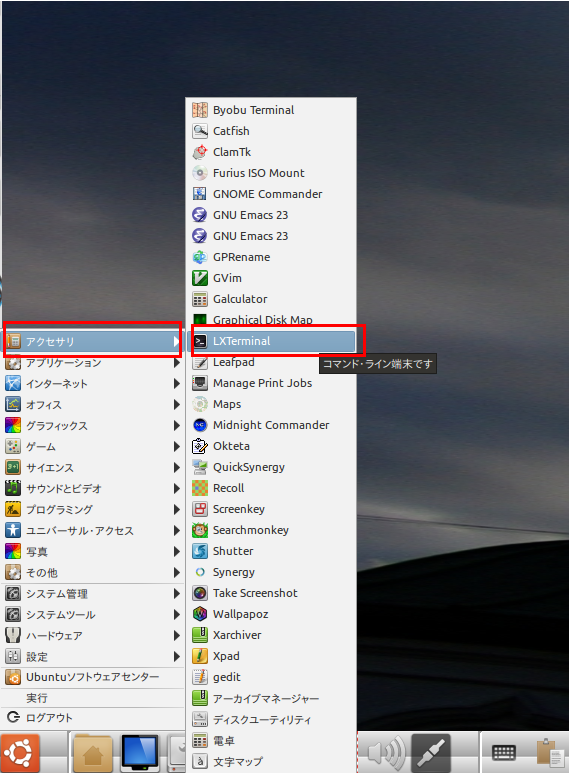Click the monitor icon in the taskbar

pyautogui.click(x=140, y=753)
